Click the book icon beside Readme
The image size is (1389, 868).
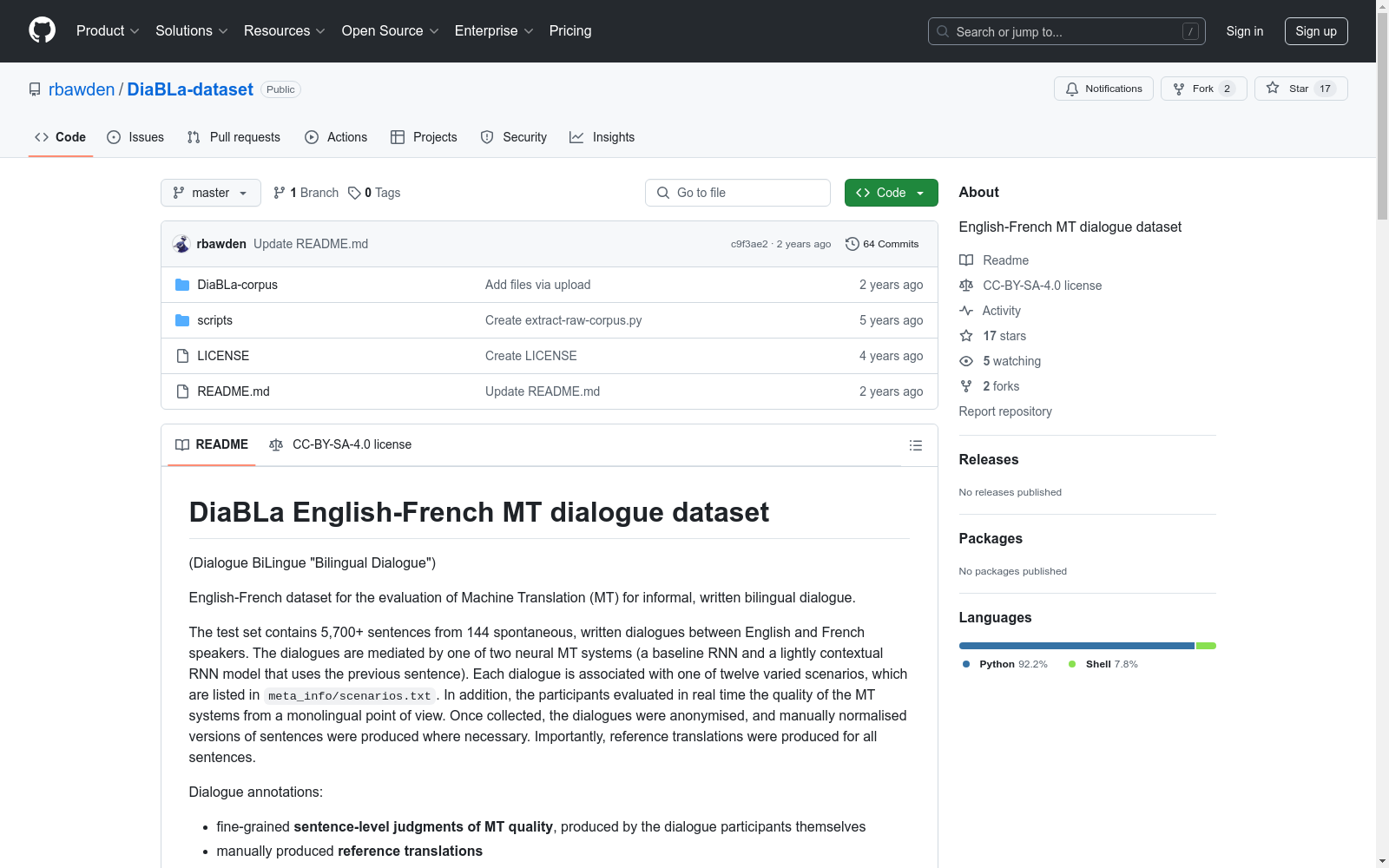coord(966,260)
